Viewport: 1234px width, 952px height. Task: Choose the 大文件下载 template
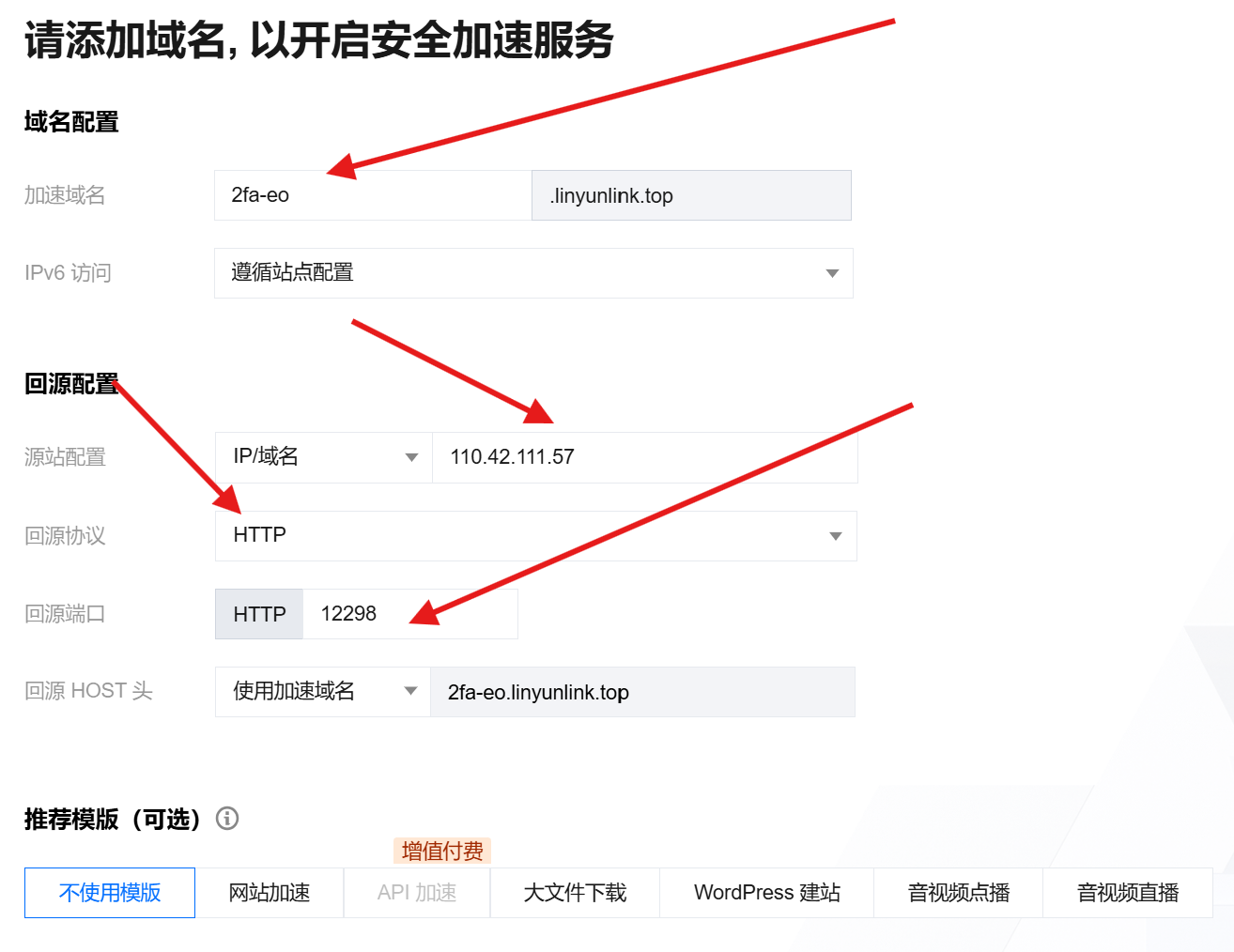point(575,893)
